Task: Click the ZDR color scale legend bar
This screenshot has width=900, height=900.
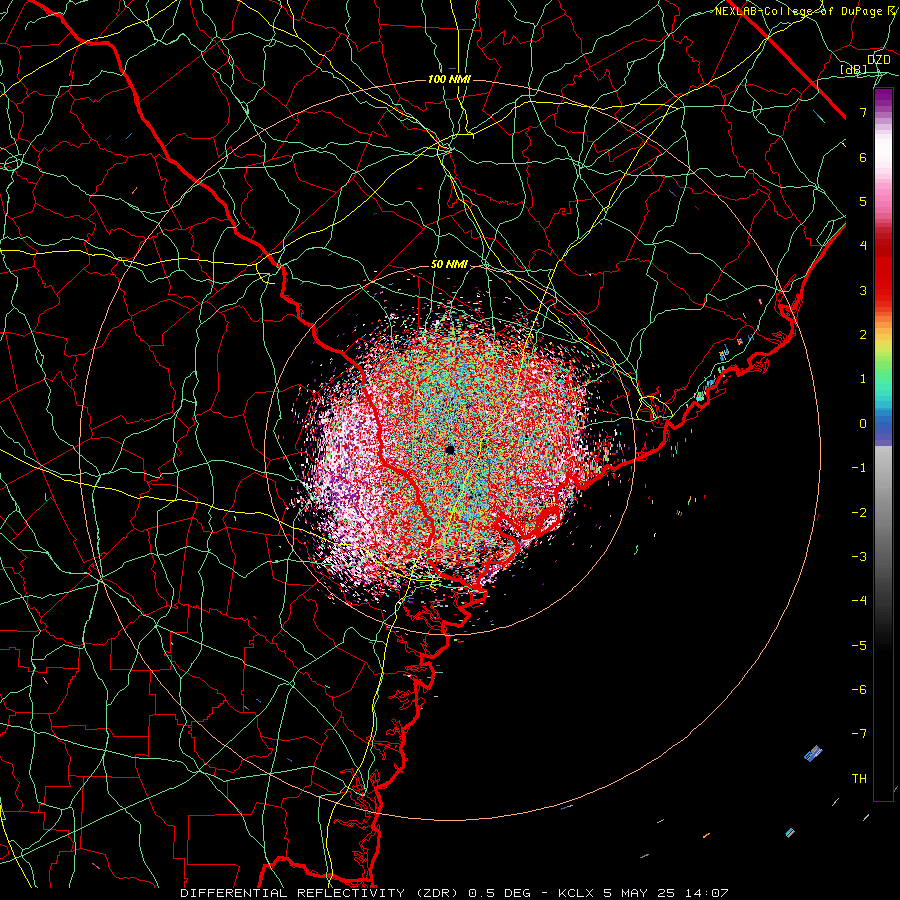Action: (x=883, y=445)
